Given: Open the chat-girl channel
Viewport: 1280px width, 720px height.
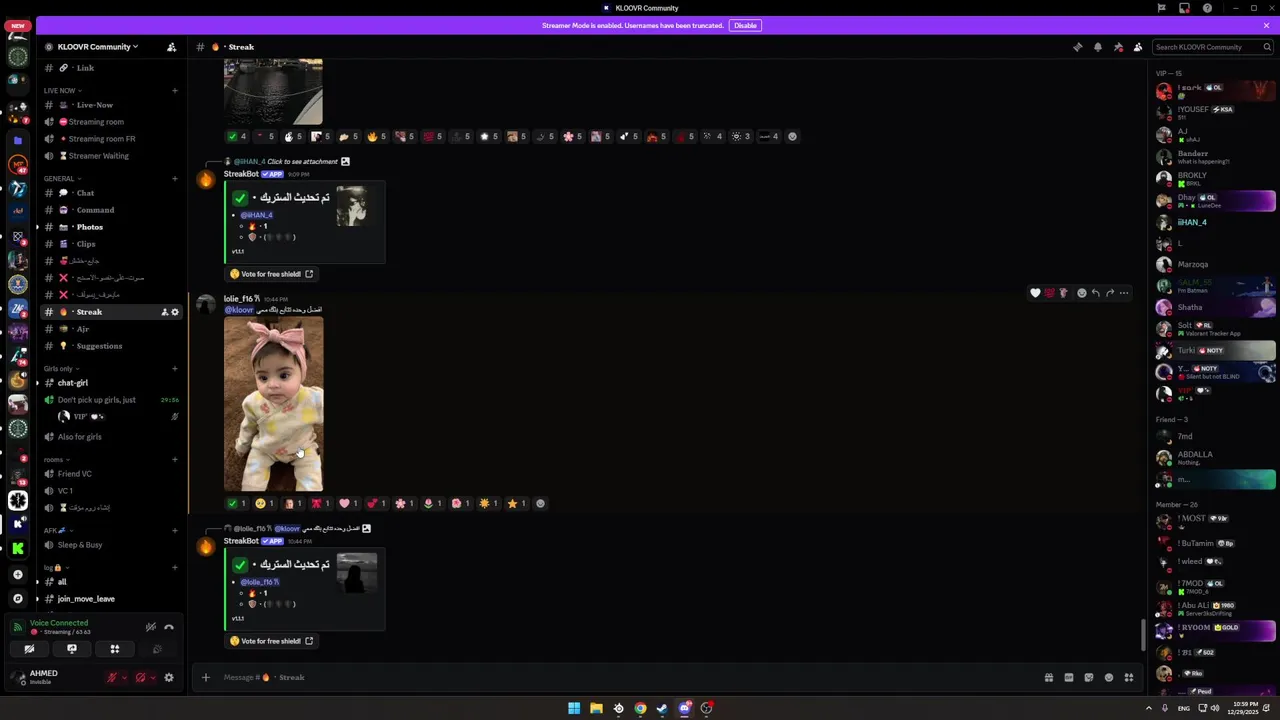Looking at the screenshot, I should point(110,383).
